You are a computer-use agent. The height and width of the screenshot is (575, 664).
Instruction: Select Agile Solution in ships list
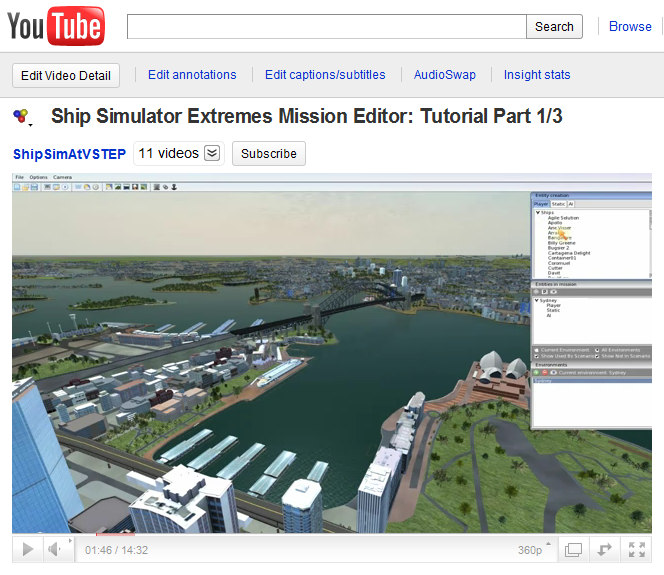[563, 218]
